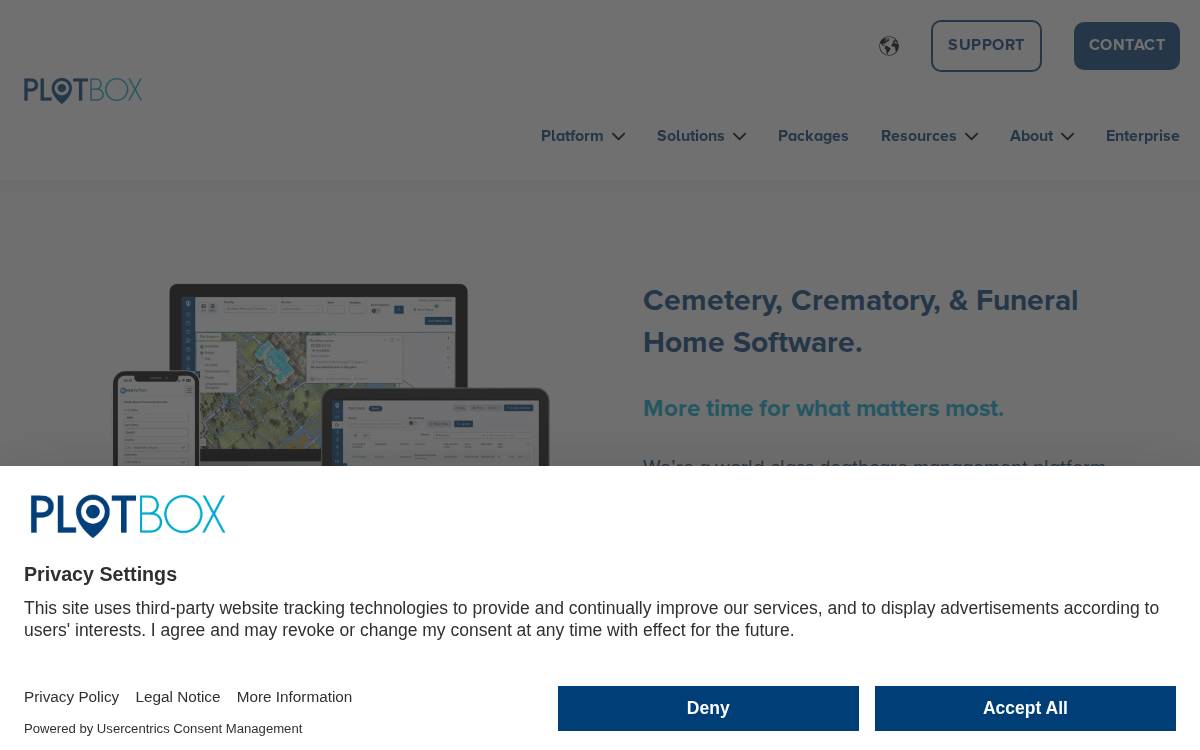Click the devices mockup hero image
Screen dimensions: 1200x750
tap(331, 375)
